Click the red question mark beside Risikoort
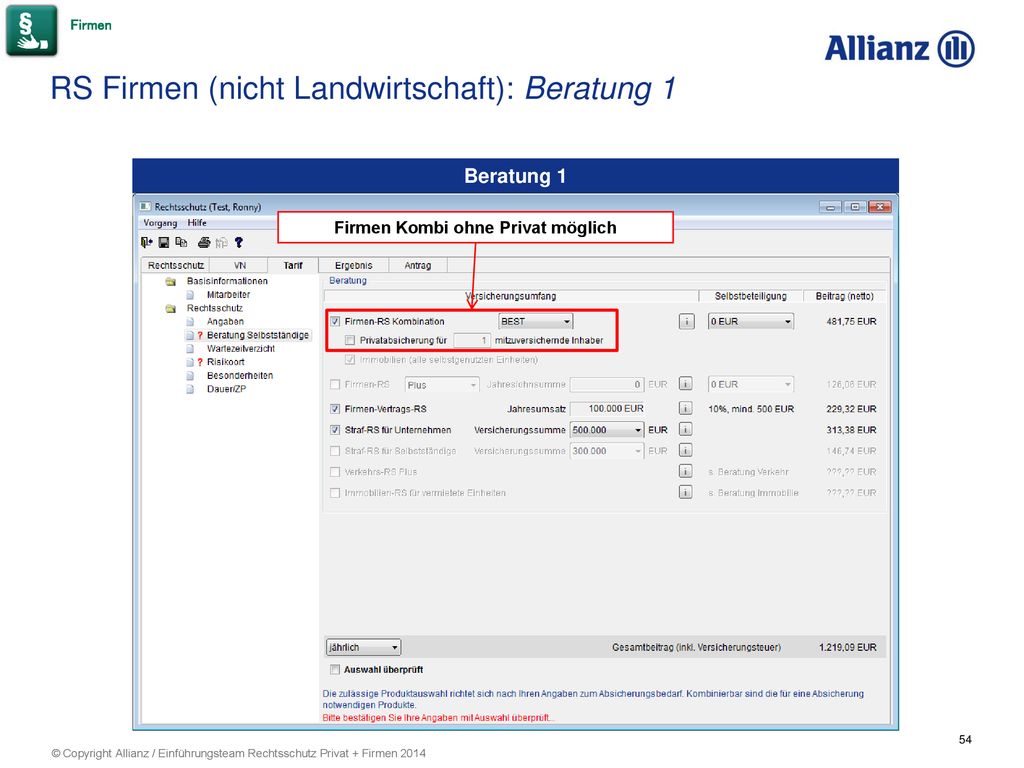1024x768 pixels. click(x=200, y=362)
